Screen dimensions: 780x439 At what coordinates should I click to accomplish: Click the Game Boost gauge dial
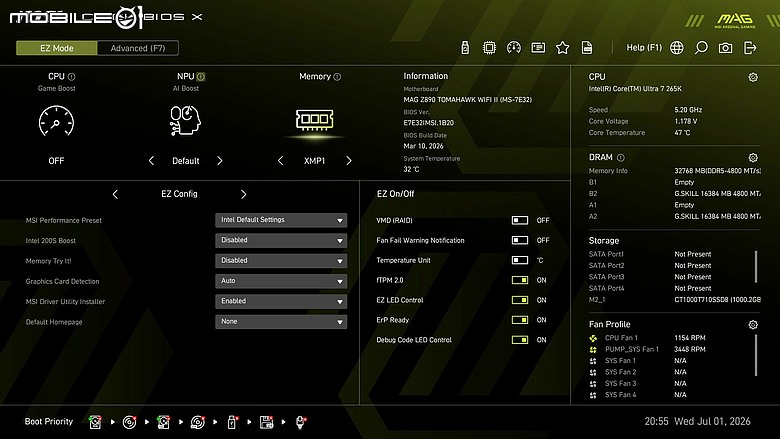pos(56,121)
